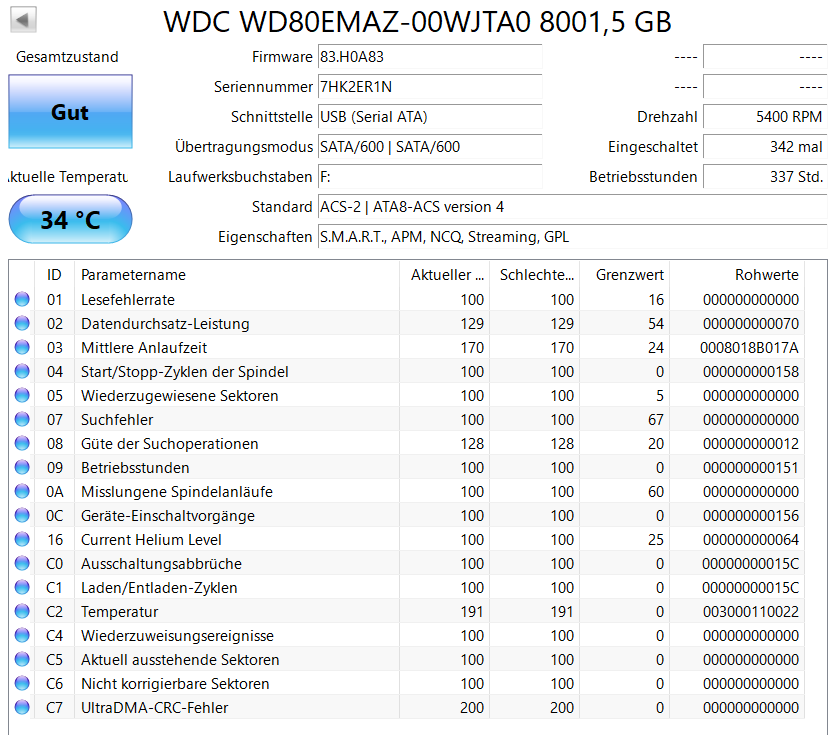Viewport: 835px width, 735px height.
Task: Click Grenzwert 54 in Datendurchsatz-Leistung row
Action: [656, 323]
